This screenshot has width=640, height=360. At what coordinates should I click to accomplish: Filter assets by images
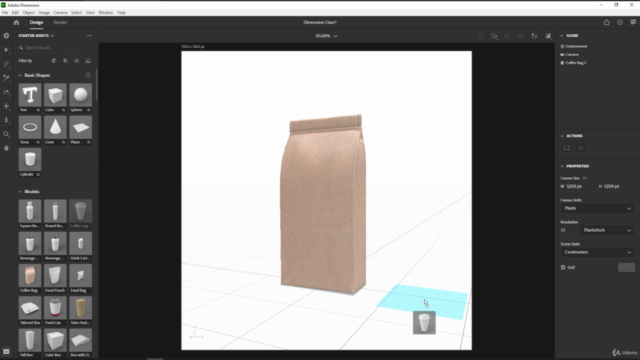88,61
